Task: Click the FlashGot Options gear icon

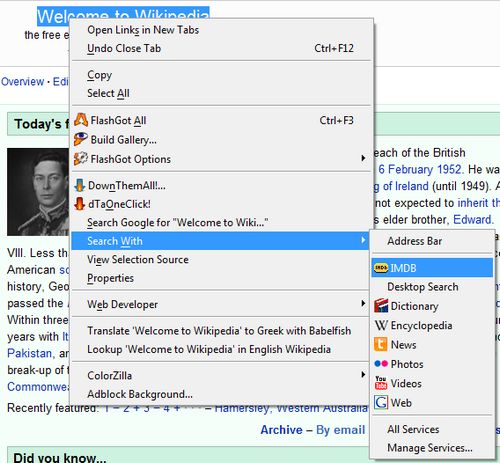Action: coord(81,159)
